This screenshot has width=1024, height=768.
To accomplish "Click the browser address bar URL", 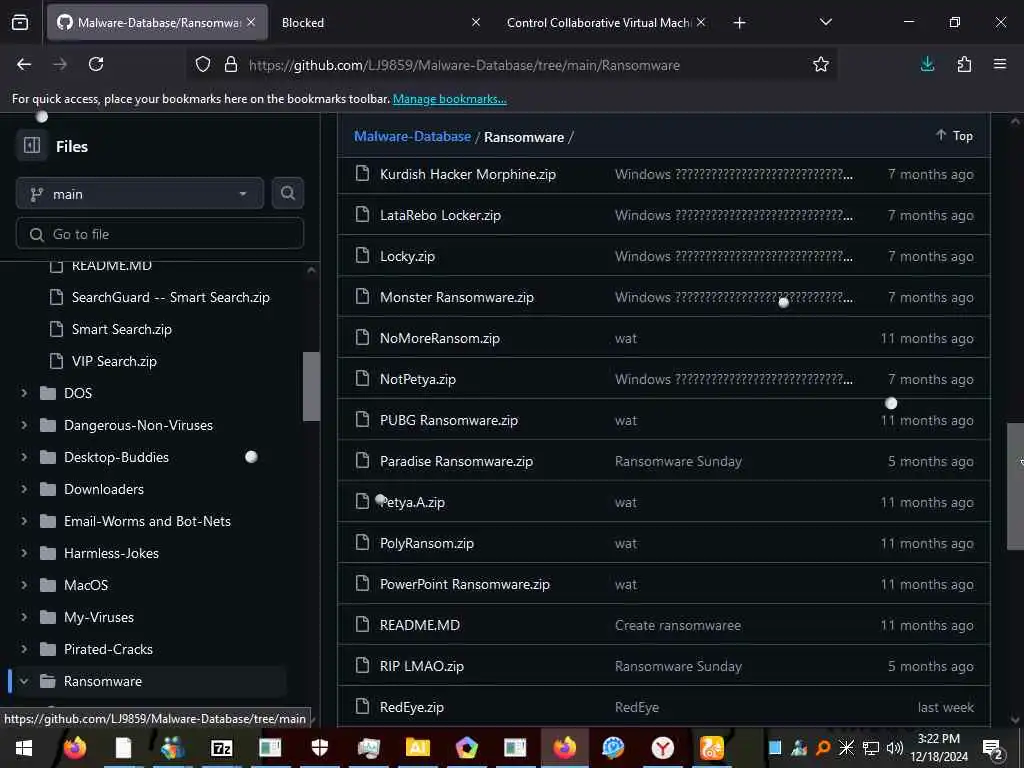I will tap(464, 65).
